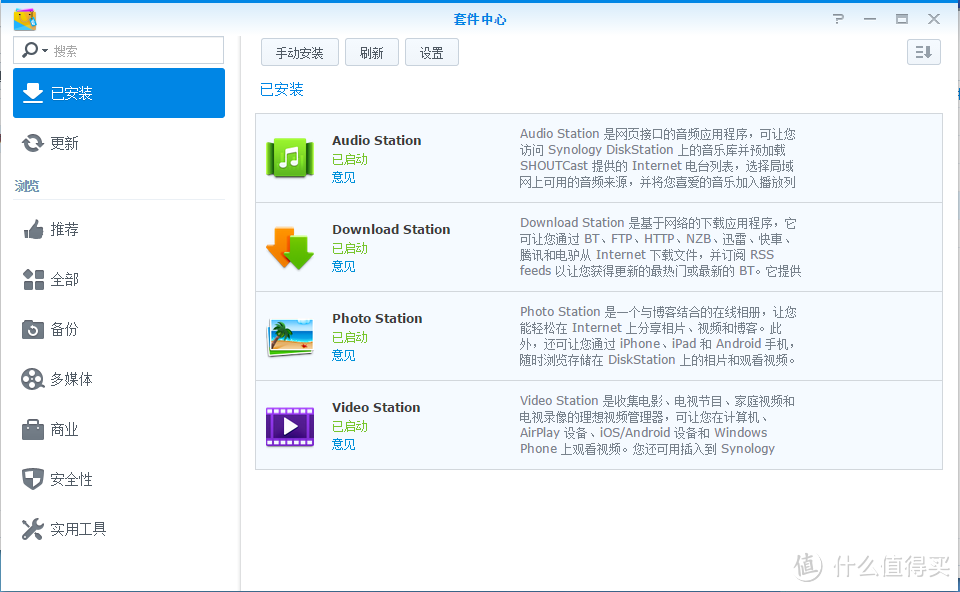This screenshot has height=592, width=960.
Task: Maximize the Package Center window
Action: pos(902,19)
